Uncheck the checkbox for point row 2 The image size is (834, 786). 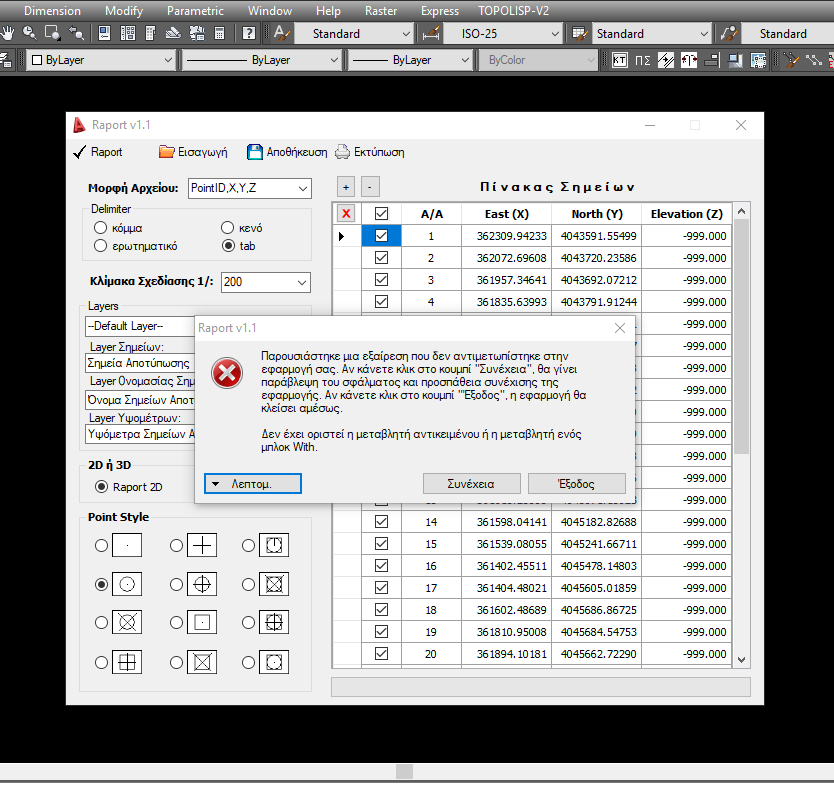(x=381, y=258)
